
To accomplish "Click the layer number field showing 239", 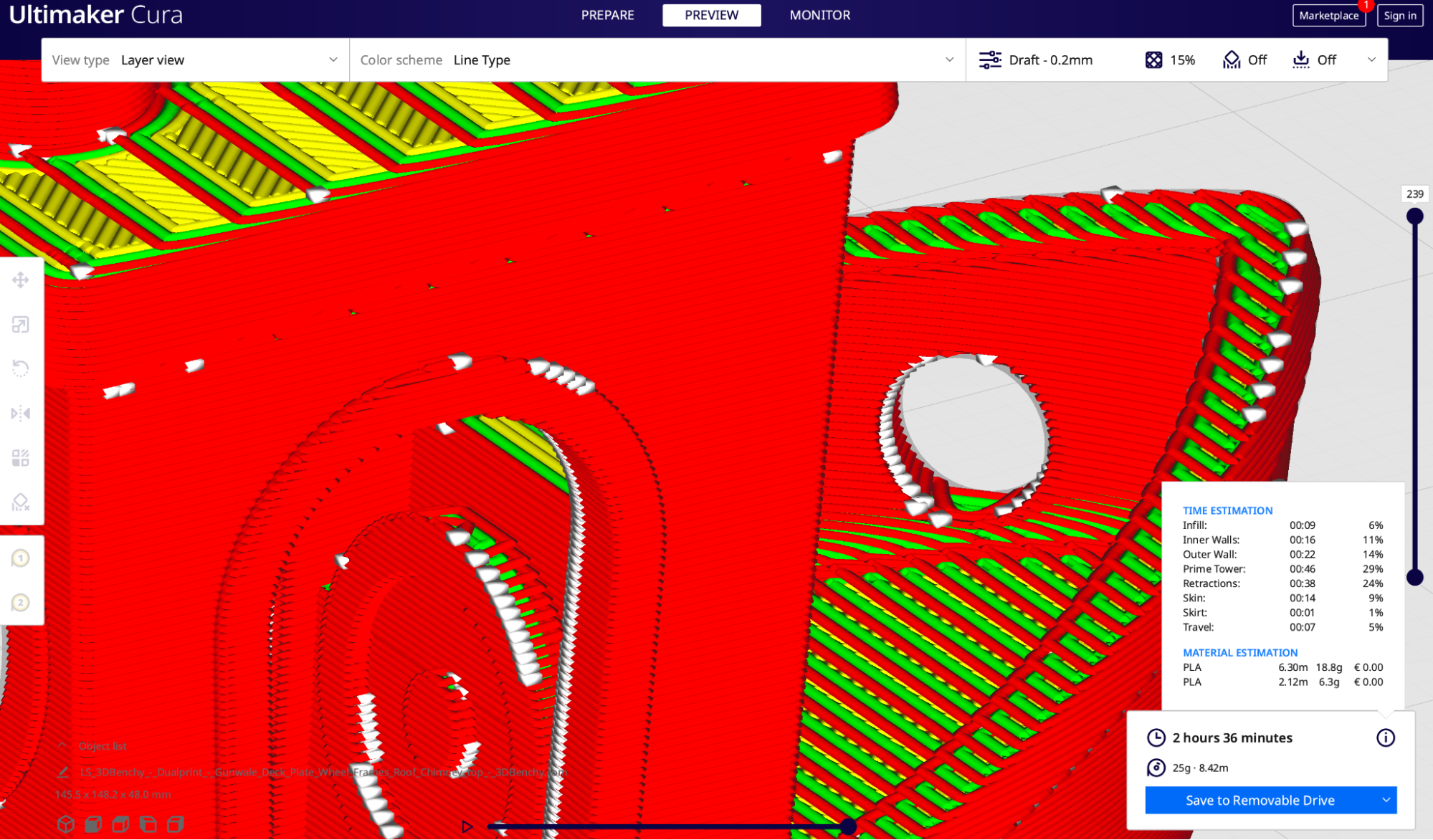I will tap(1414, 194).
